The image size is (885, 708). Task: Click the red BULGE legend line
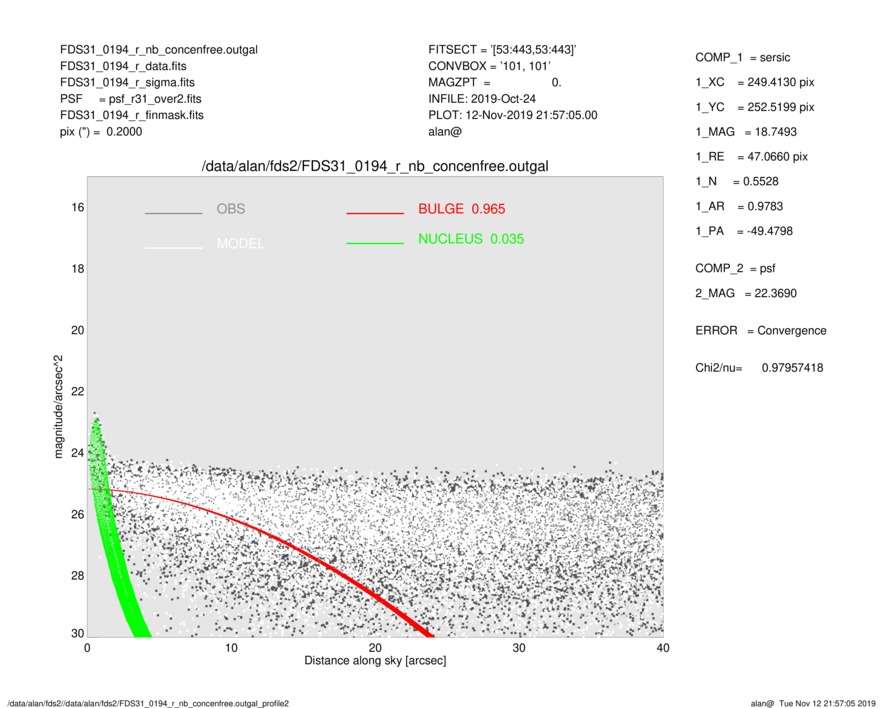375,213
